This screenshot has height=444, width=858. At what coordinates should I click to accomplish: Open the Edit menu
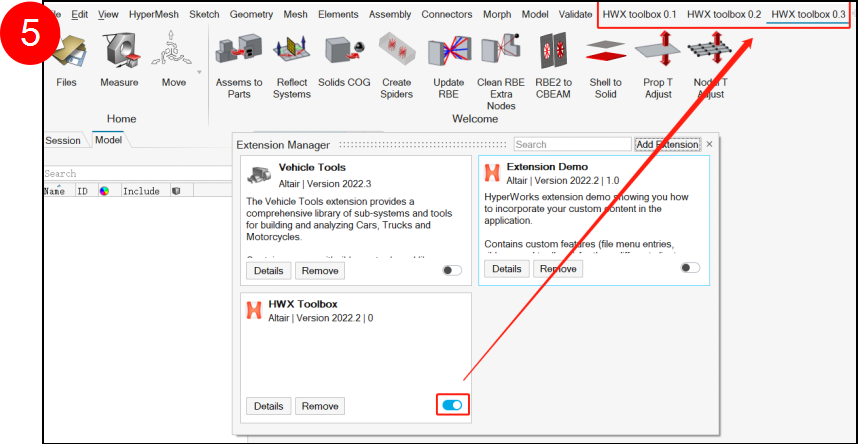[x=80, y=15]
